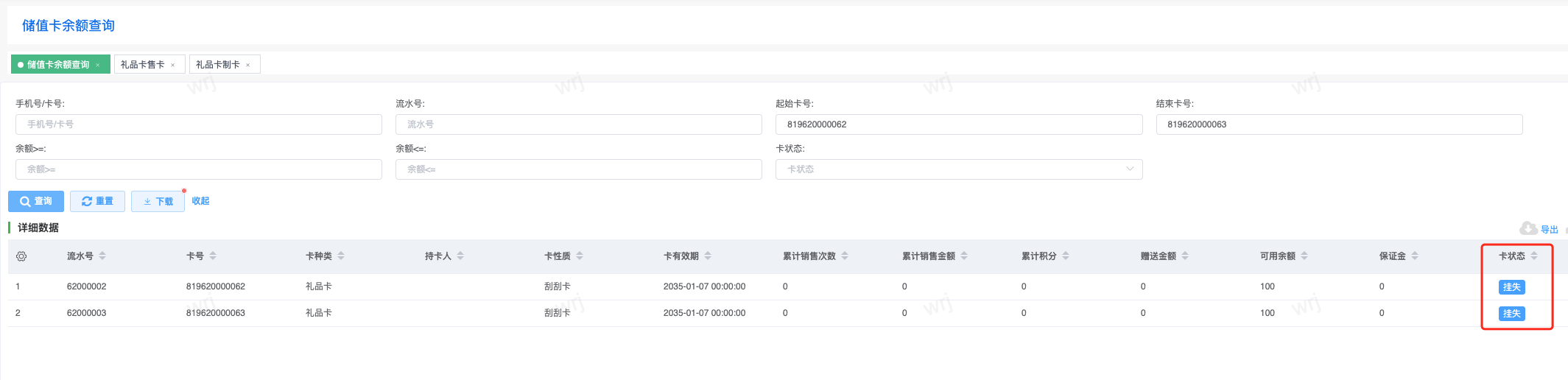Click the 挂失 tag for card 819620000062
1568x380 pixels.
1511,287
